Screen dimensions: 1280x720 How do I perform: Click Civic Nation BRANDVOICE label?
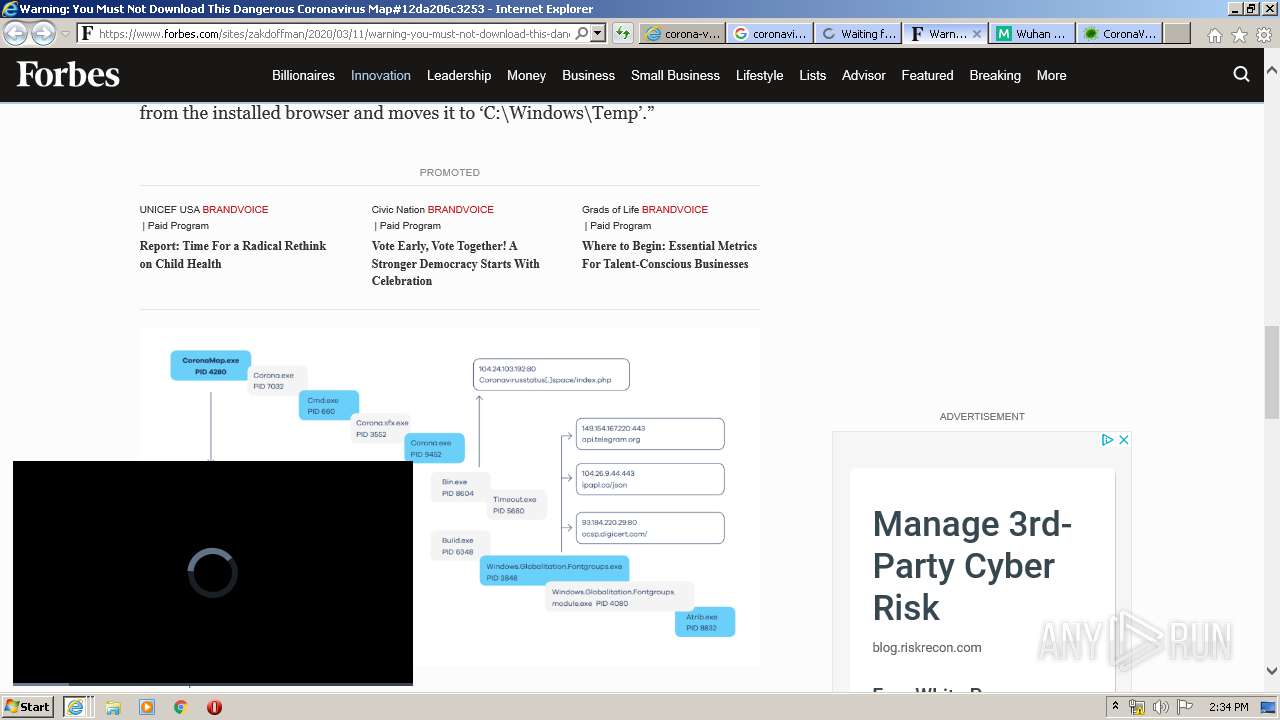click(432, 210)
